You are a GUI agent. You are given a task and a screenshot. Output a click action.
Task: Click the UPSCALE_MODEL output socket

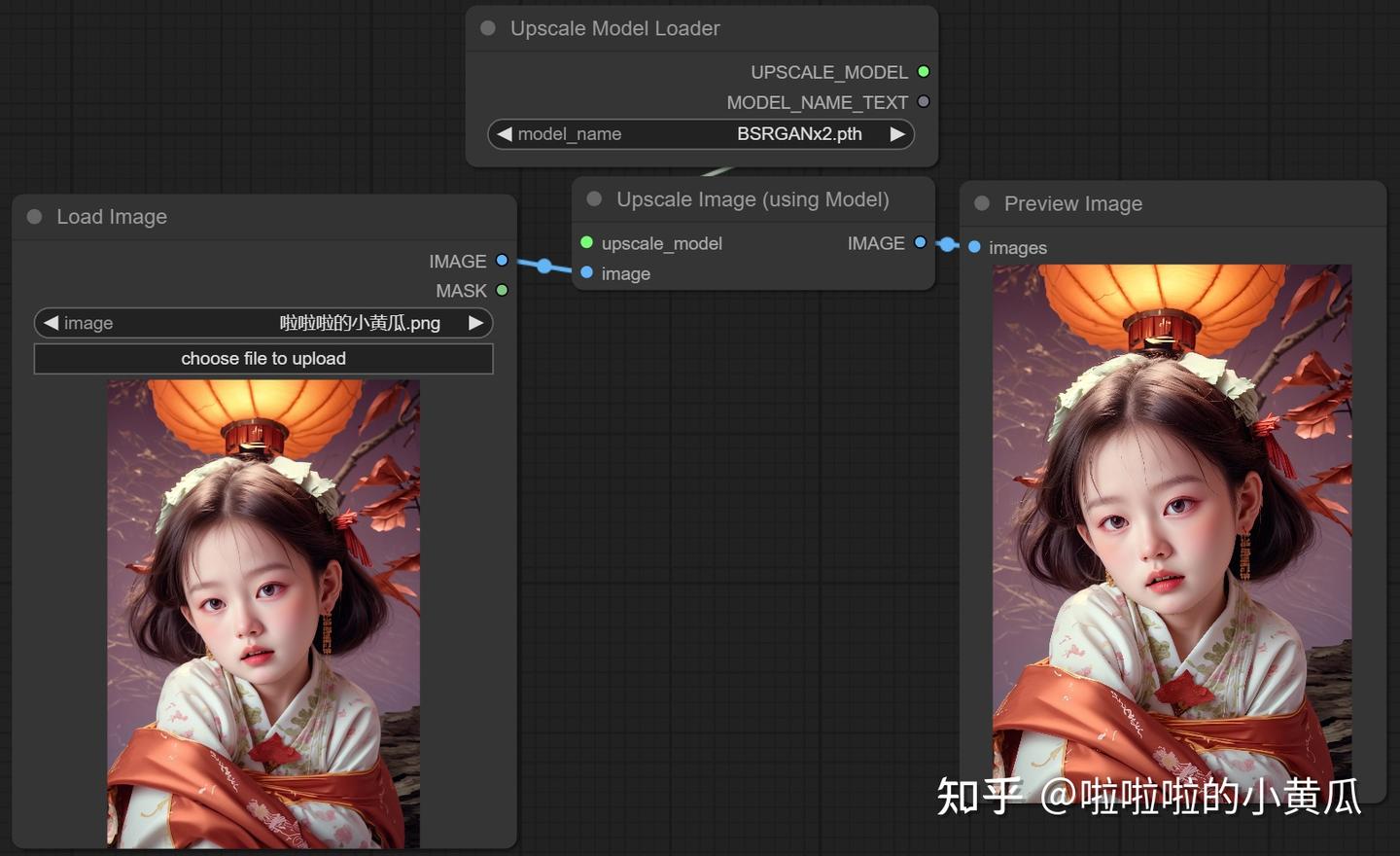(x=924, y=71)
